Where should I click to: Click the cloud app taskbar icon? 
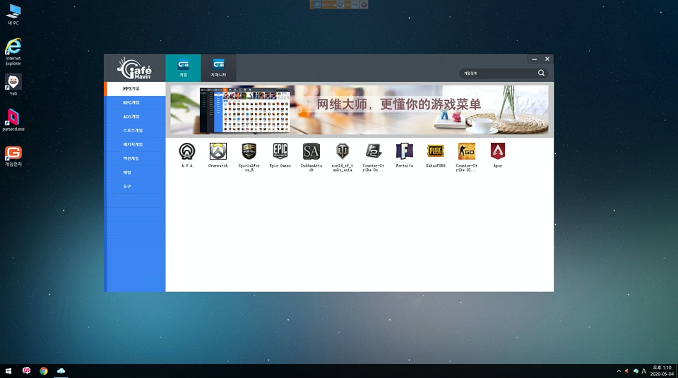pyautogui.click(x=61, y=371)
